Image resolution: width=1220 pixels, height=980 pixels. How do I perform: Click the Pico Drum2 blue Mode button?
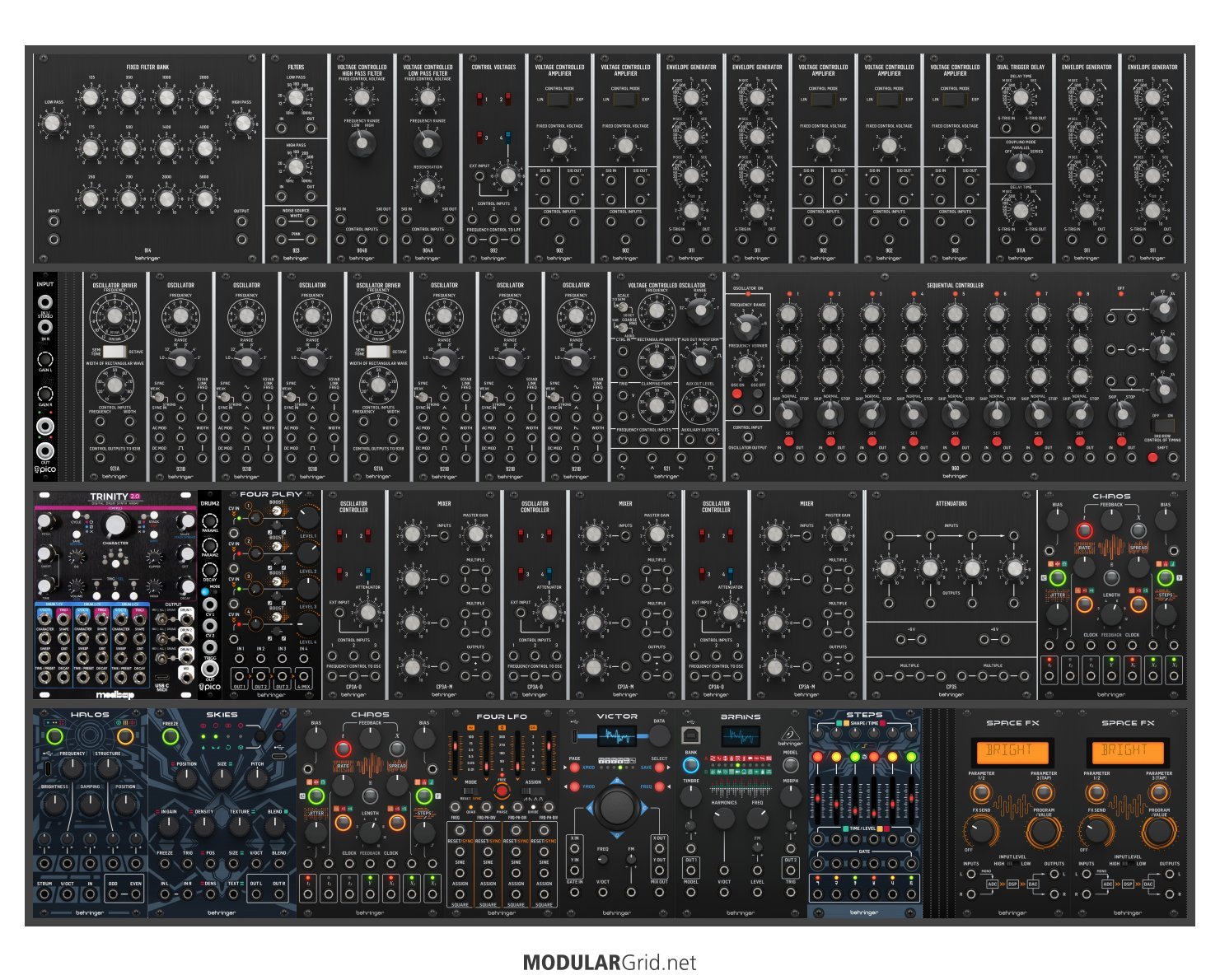tap(204, 592)
